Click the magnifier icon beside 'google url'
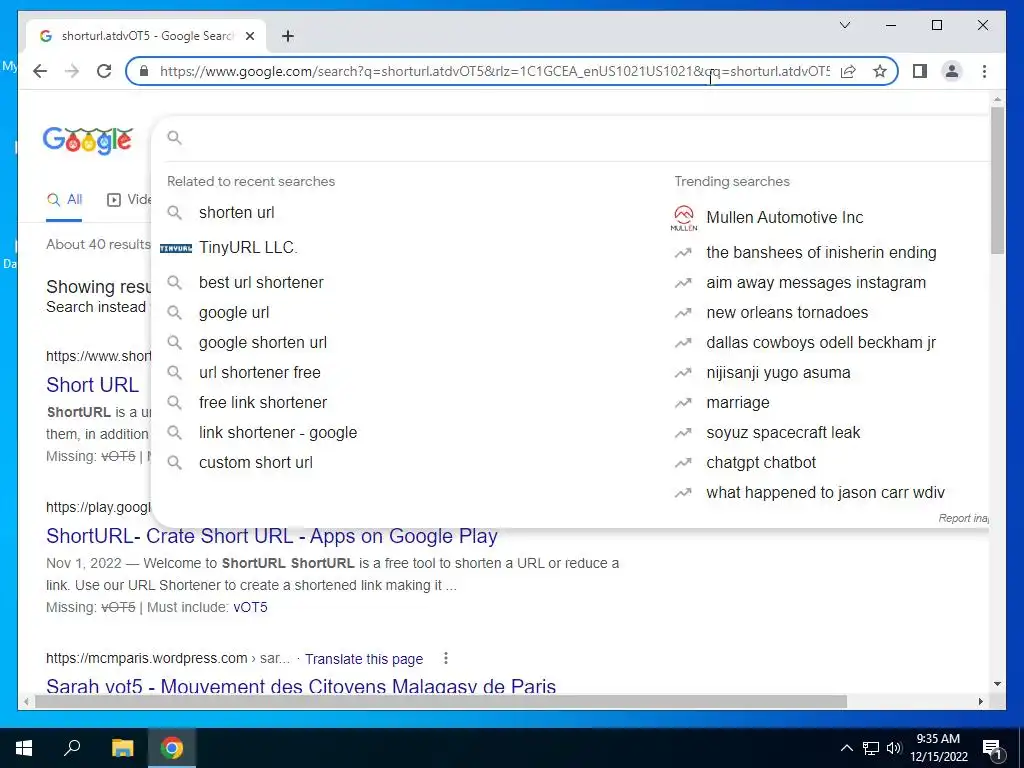Screen dimensions: 1024x768 point(174,312)
